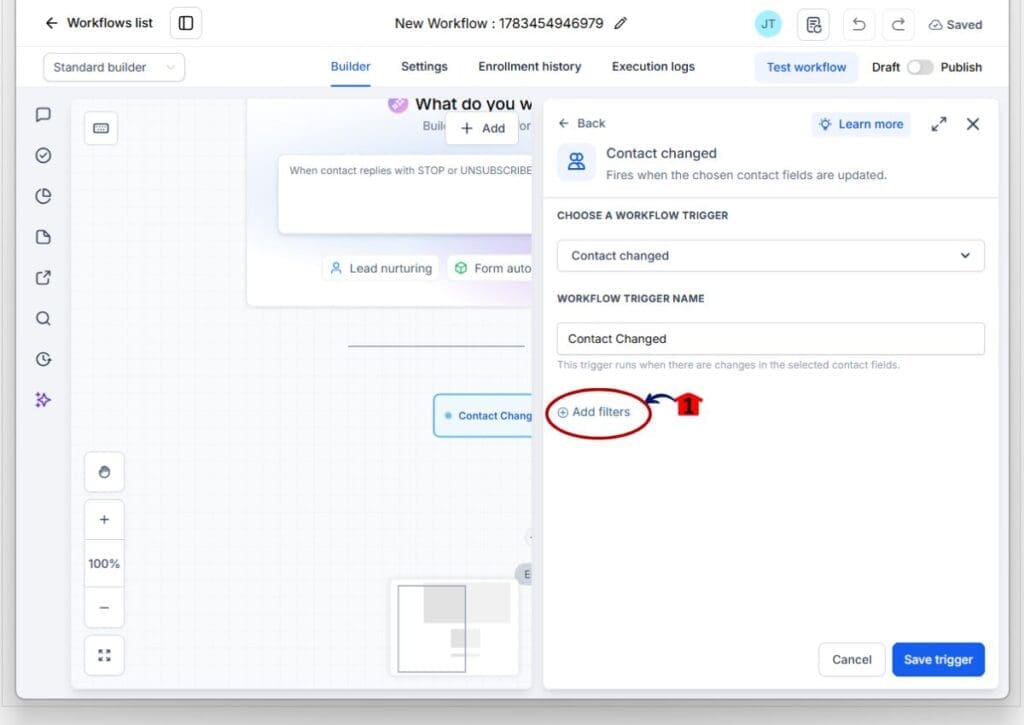
Task: Close the trigger panel
Action: pyautogui.click(x=972, y=124)
